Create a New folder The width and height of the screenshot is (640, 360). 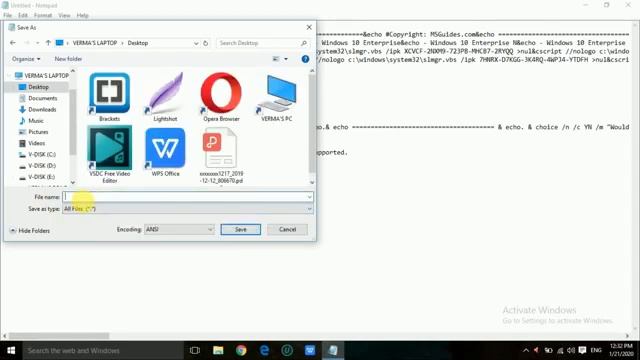pos(68,59)
